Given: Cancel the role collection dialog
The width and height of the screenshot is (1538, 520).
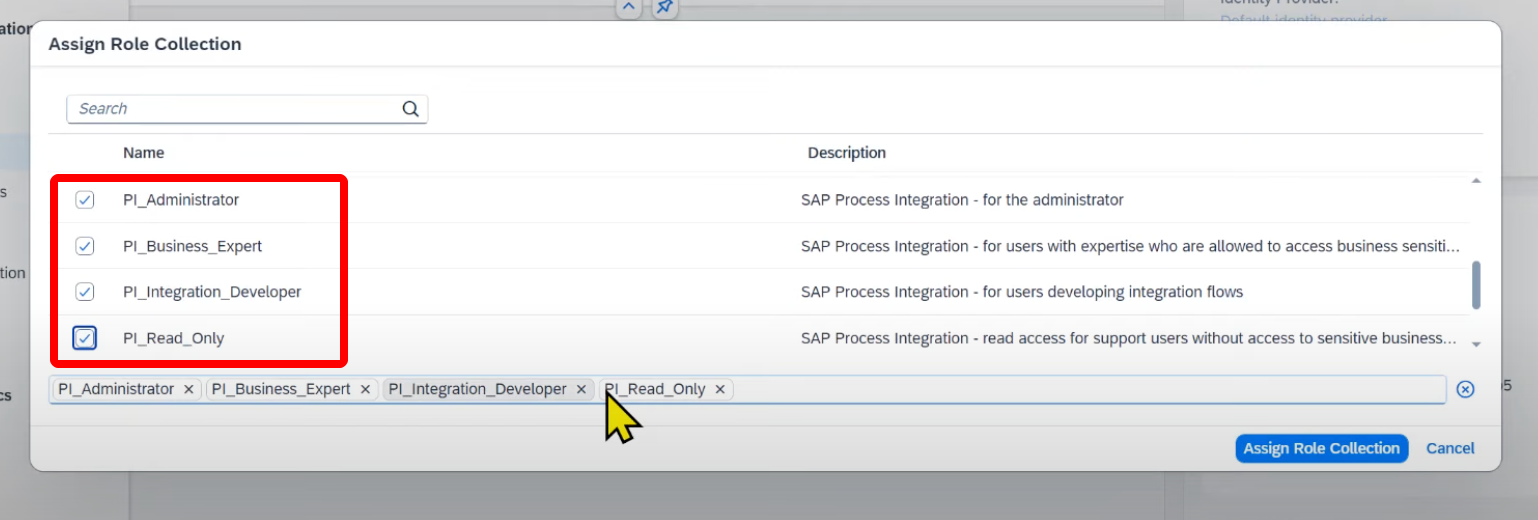Looking at the screenshot, I should click(1450, 448).
